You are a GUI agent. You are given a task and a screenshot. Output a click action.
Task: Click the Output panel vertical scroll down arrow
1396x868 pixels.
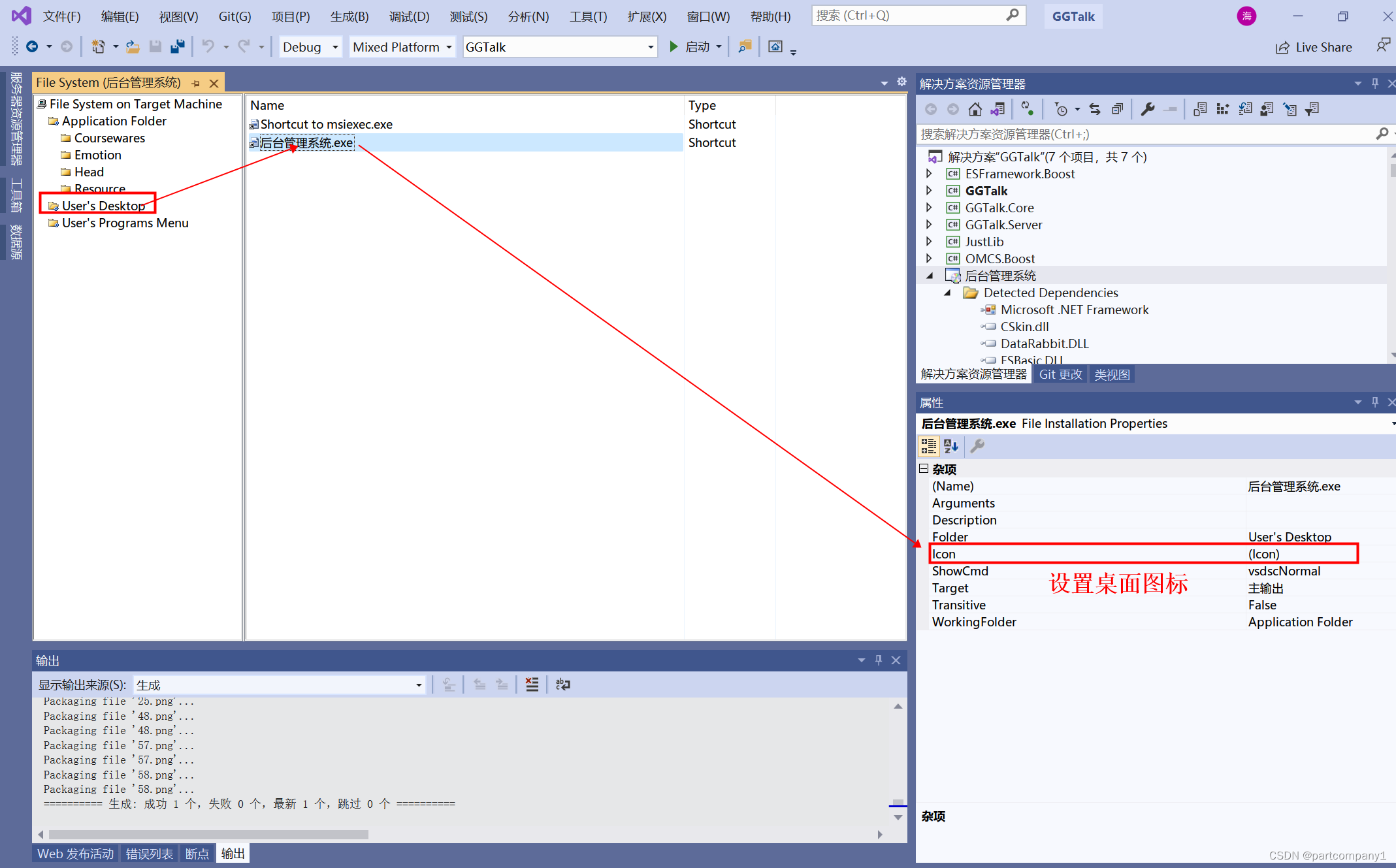[898, 817]
